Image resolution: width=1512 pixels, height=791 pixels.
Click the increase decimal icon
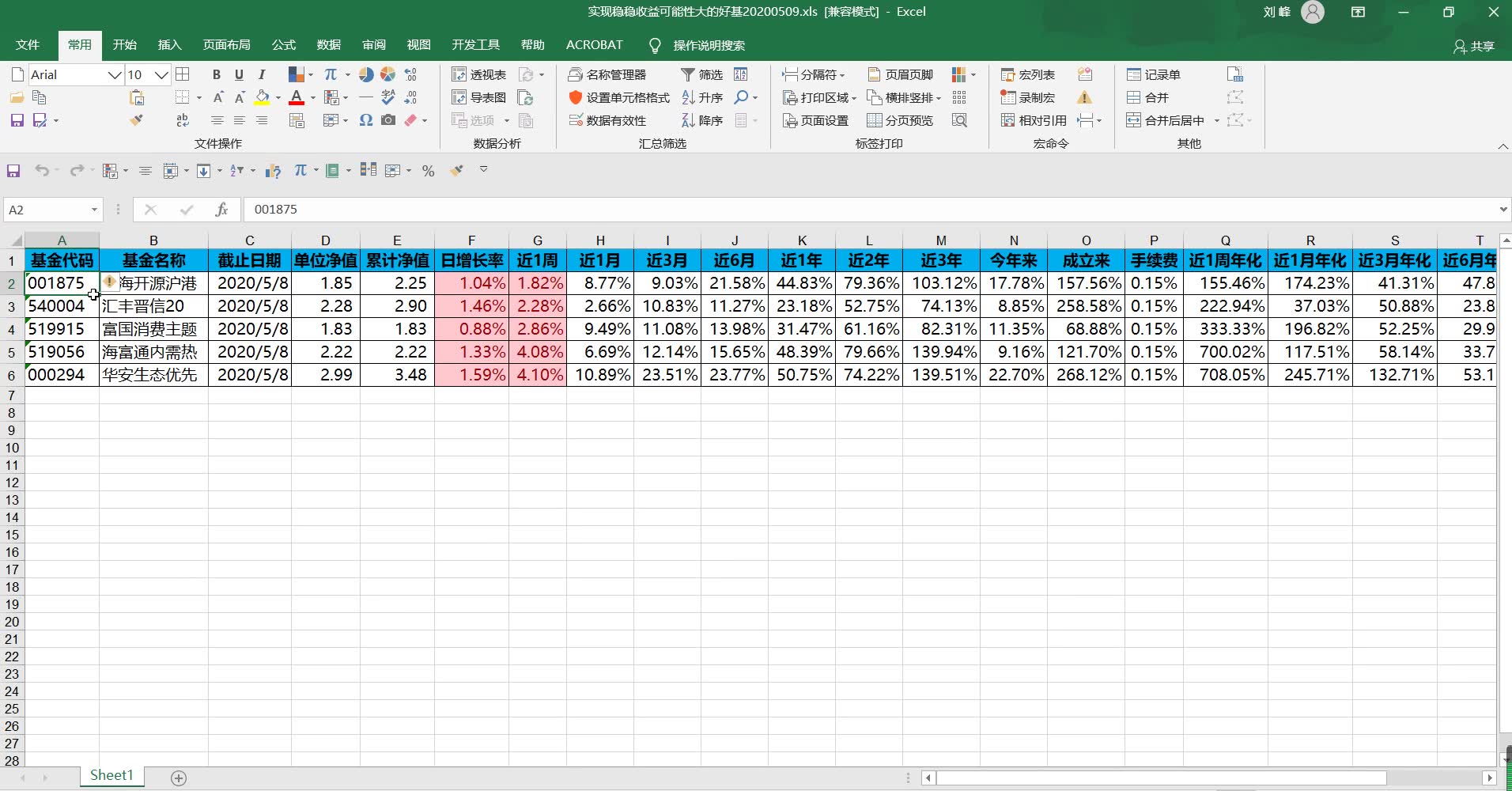(x=410, y=74)
